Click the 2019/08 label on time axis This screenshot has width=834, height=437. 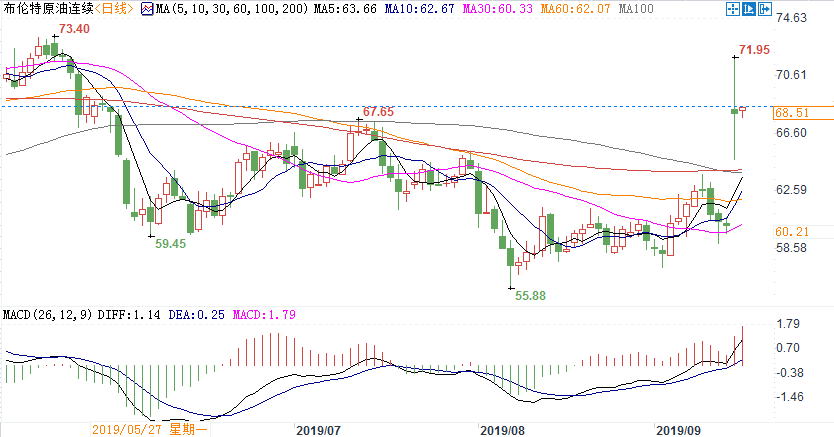click(503, 429)
